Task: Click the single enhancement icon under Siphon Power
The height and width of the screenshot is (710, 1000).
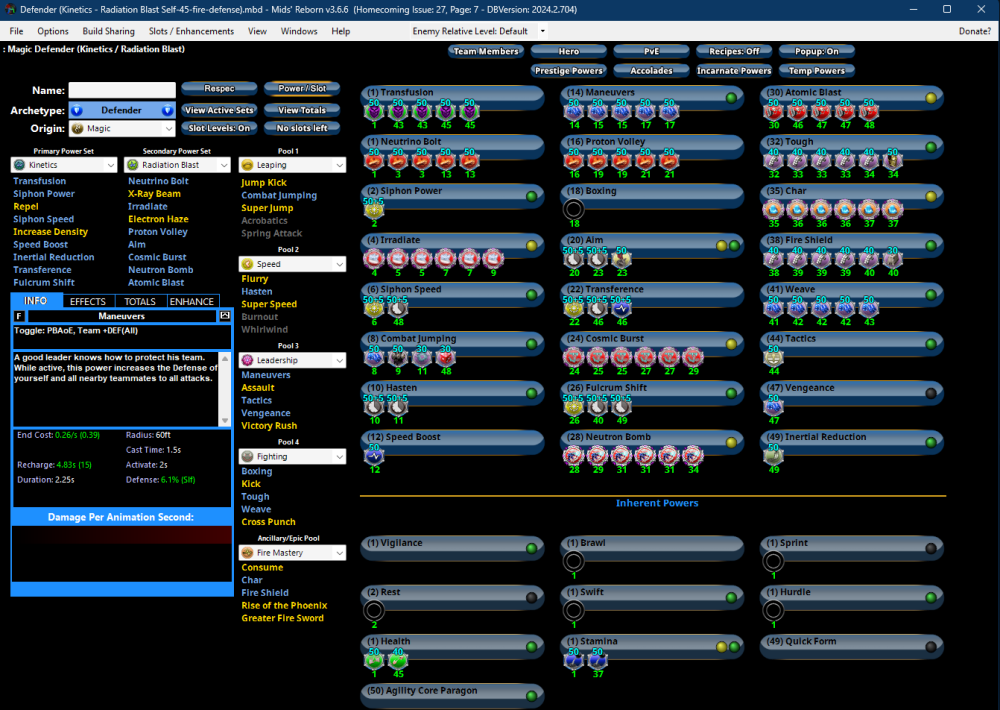Action: pyautogui.click(x=374, y=209)
